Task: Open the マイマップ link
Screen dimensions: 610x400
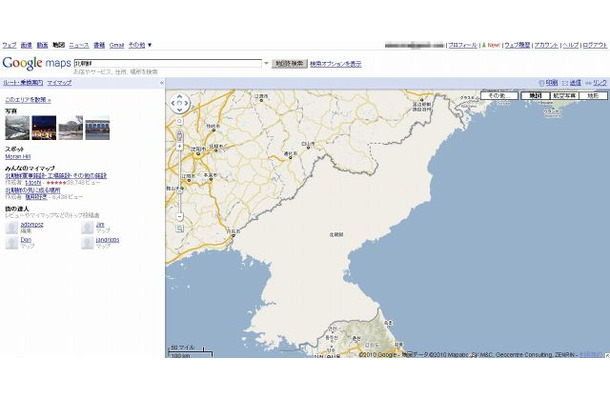Action: point(59,83)
